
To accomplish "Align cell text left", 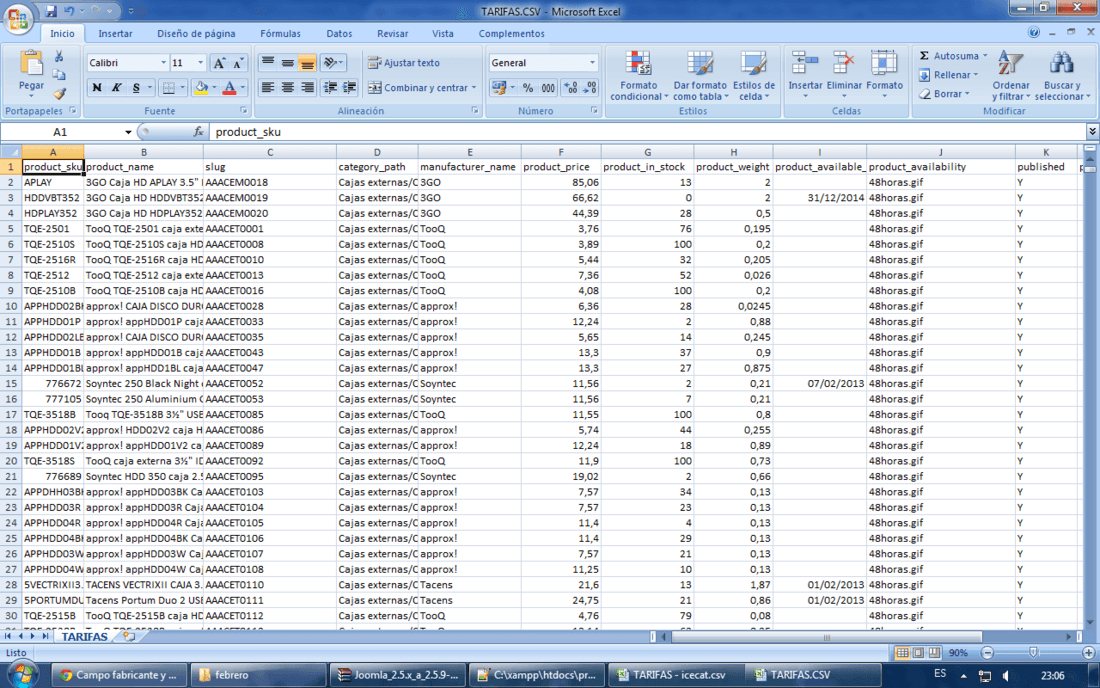I will [x=268, y=88].
